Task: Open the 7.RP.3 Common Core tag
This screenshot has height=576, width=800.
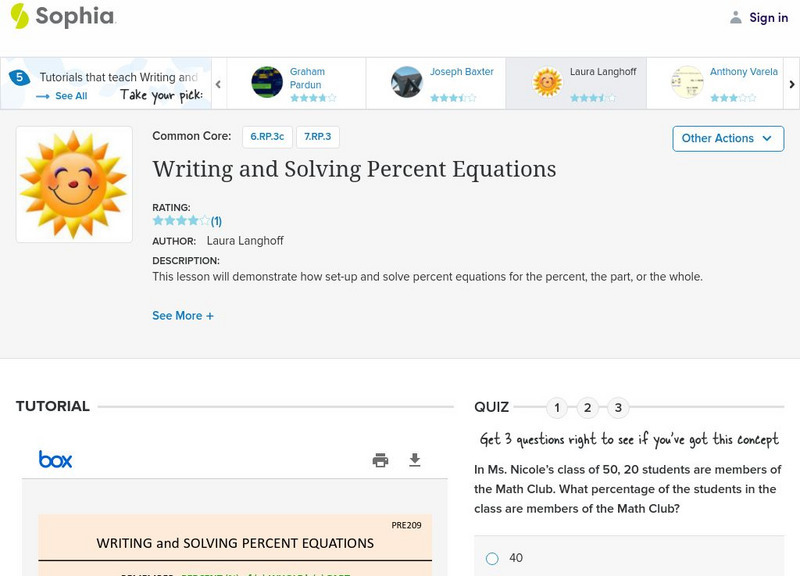Action: pyautogui.click(x=318, y=136)
